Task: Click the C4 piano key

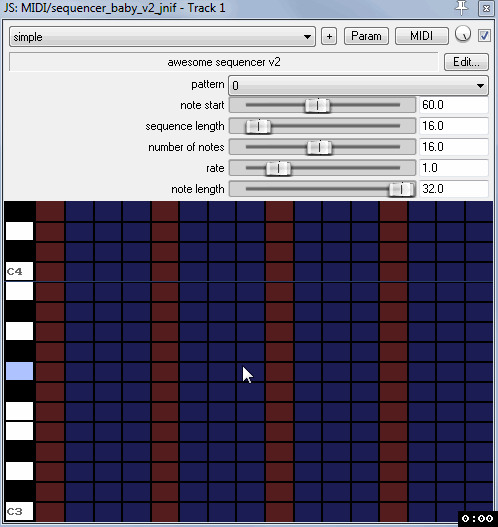Action: [19, 271]
